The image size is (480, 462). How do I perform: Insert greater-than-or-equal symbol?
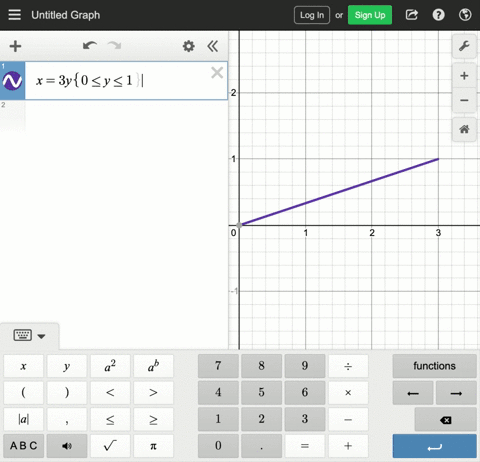(x=153, y=419)
